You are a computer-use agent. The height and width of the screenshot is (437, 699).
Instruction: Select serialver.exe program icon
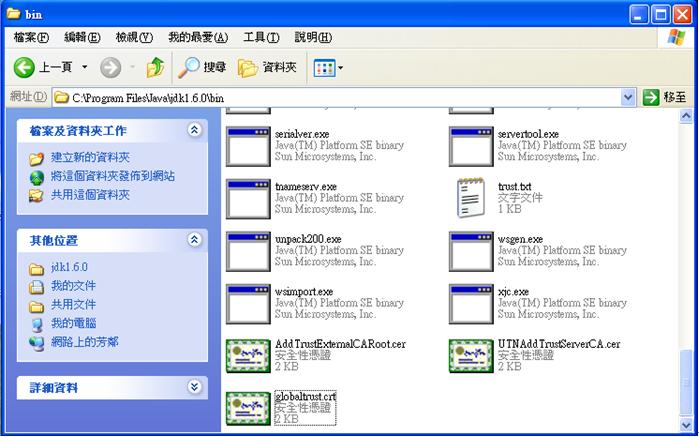248,146
